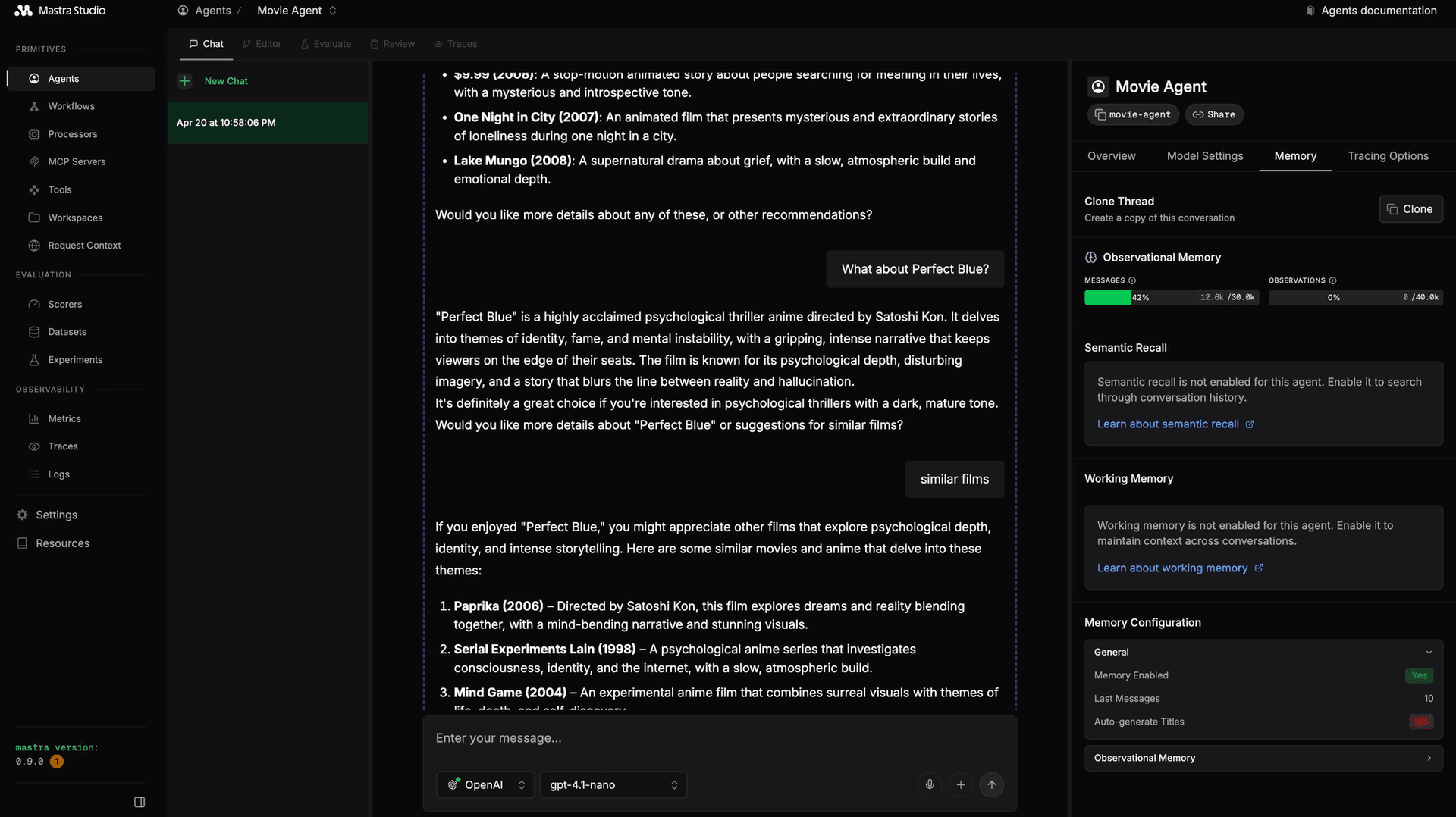The width and height of the screenshot is (1456, 817).
Task: Open the OpenAI provider selector
Action: (485, 784)
